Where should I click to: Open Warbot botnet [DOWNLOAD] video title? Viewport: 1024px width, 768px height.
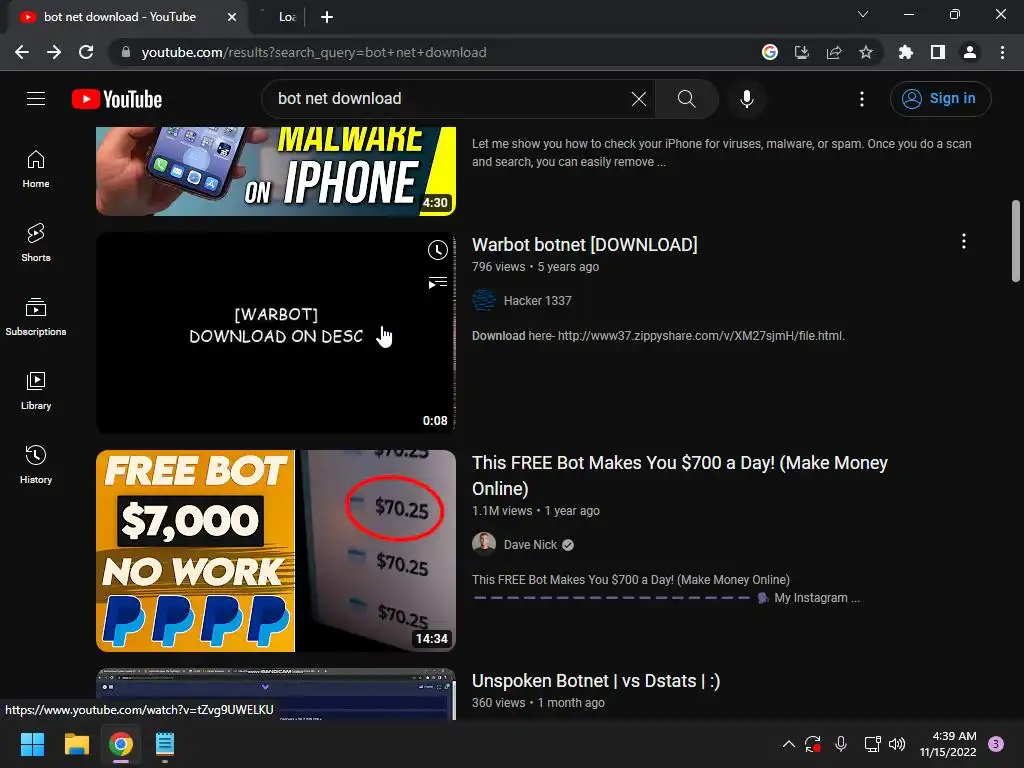[x=584, y=244]
